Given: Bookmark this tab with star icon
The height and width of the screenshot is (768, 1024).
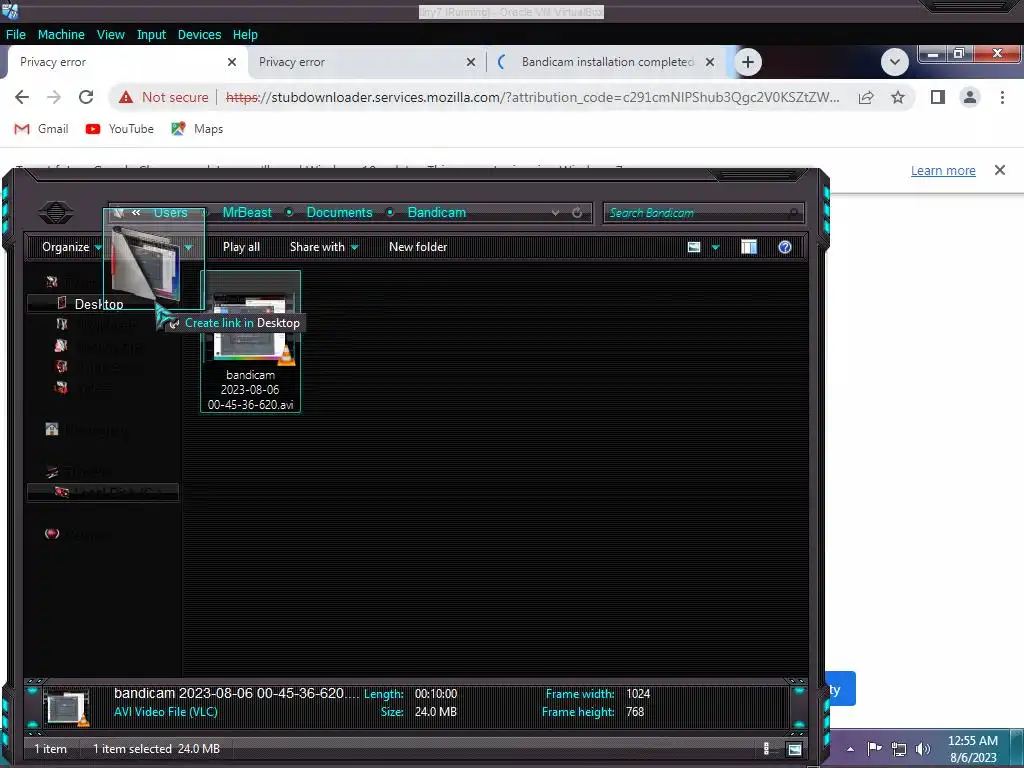Looking at the screenshot, I should (x=898, y=97).
